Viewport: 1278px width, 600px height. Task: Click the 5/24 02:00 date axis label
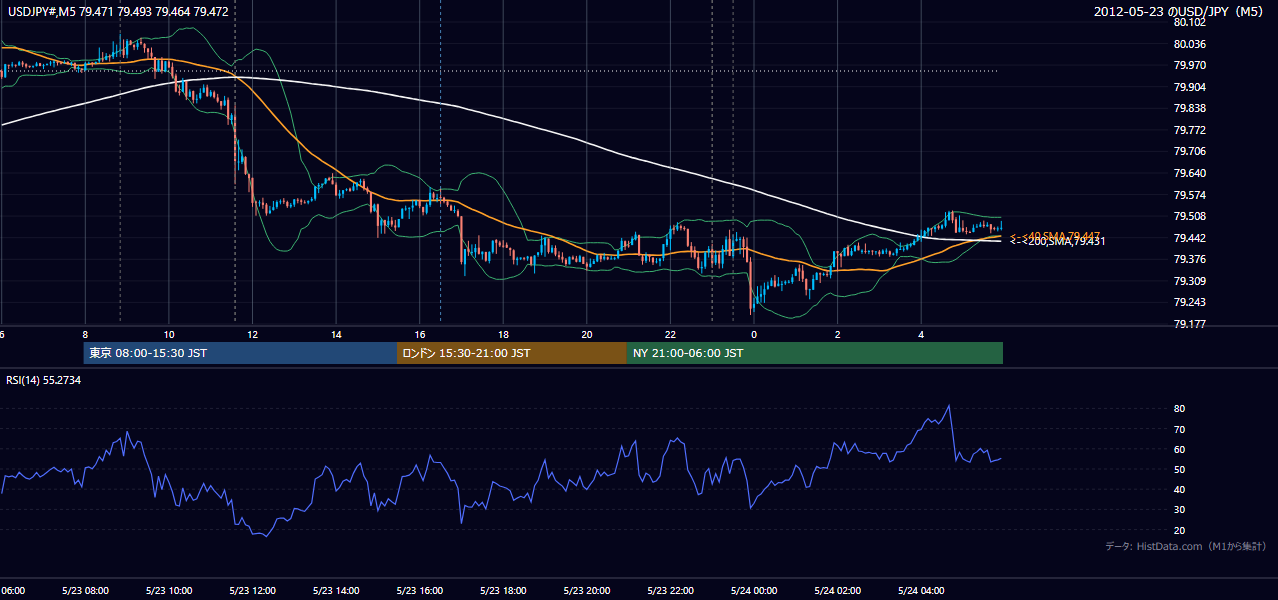click(838, 591)
